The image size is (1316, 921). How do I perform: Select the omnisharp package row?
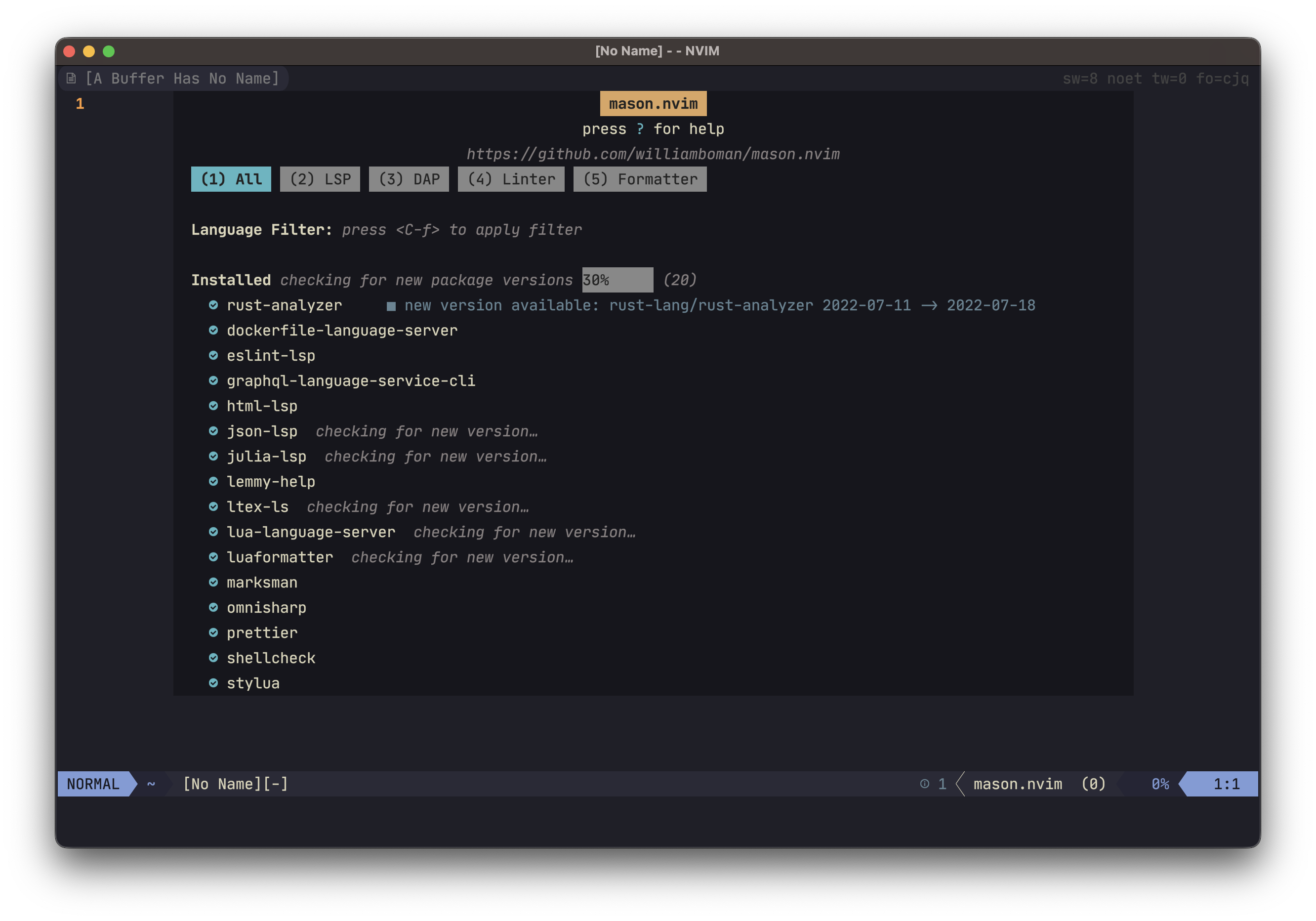267,608
